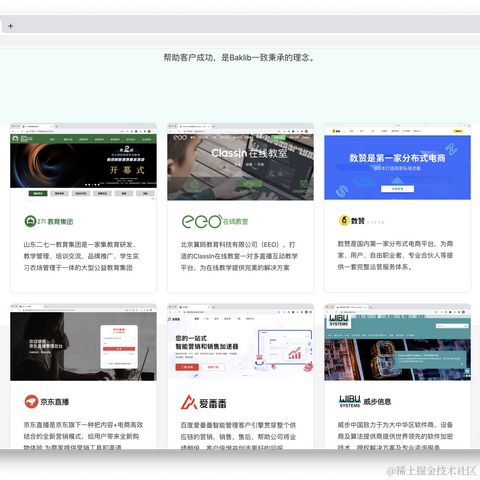Click the 威步中国致力于 description text

395,436
